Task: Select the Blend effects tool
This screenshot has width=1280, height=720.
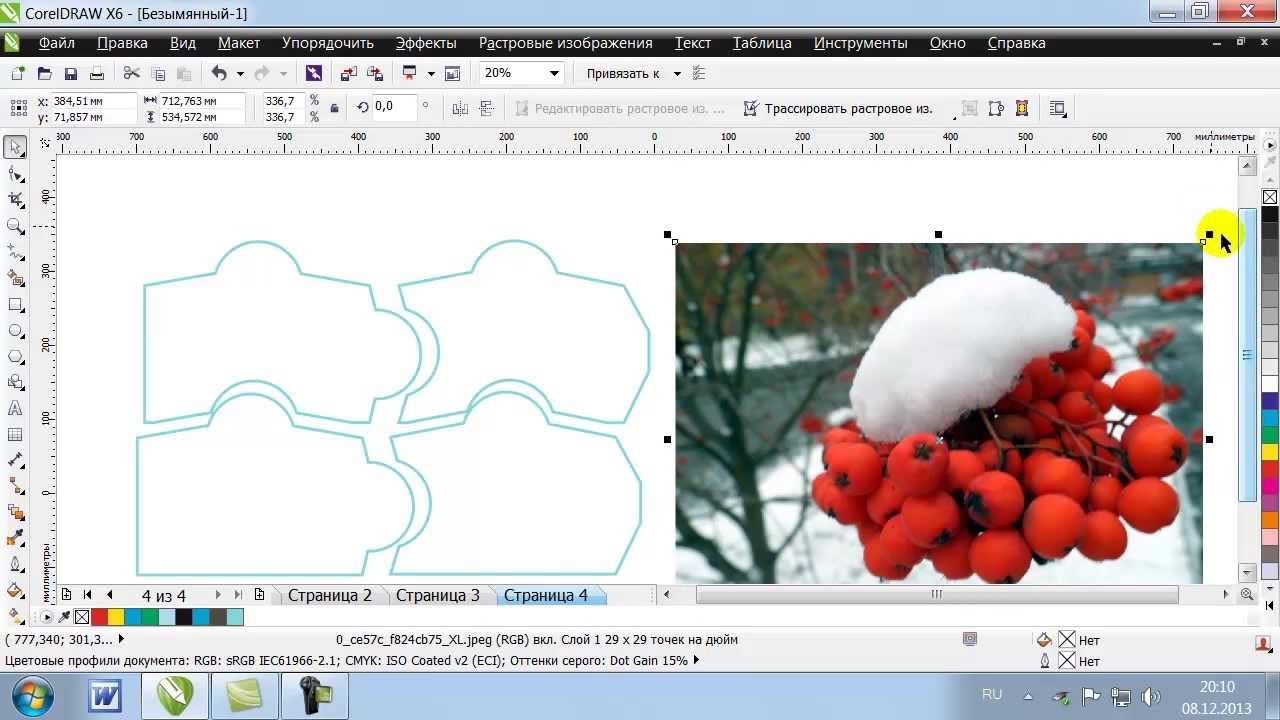Action: pyautogui.click(x=15, y=512)
